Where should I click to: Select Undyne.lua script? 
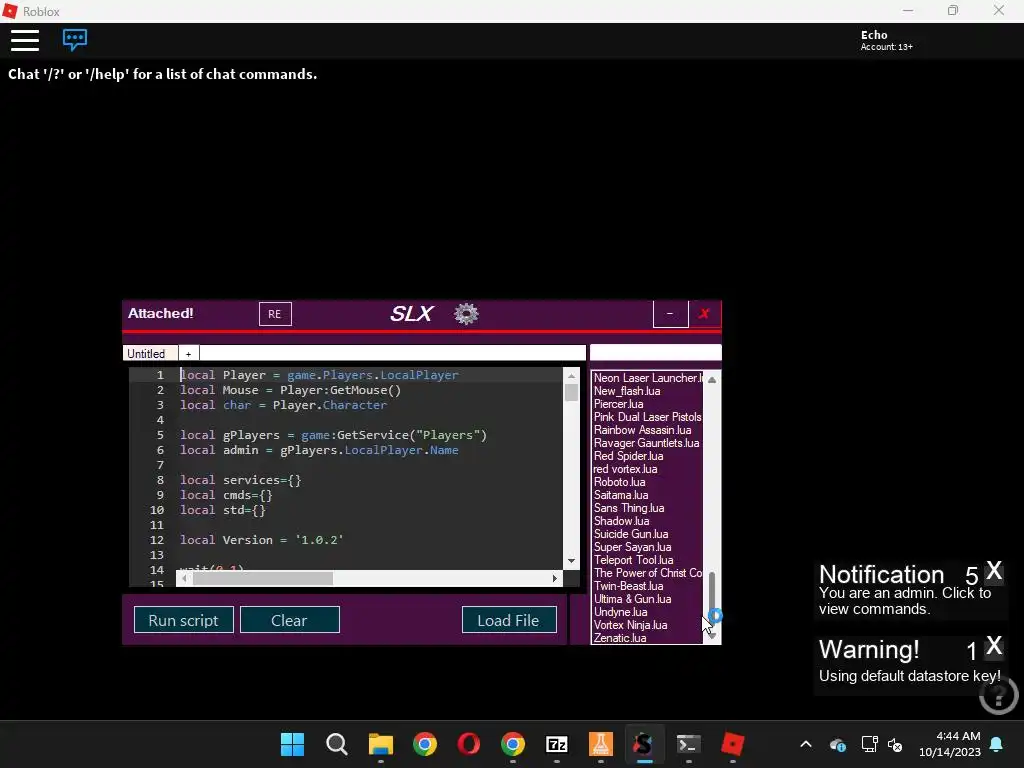click(x=647, y=613)
